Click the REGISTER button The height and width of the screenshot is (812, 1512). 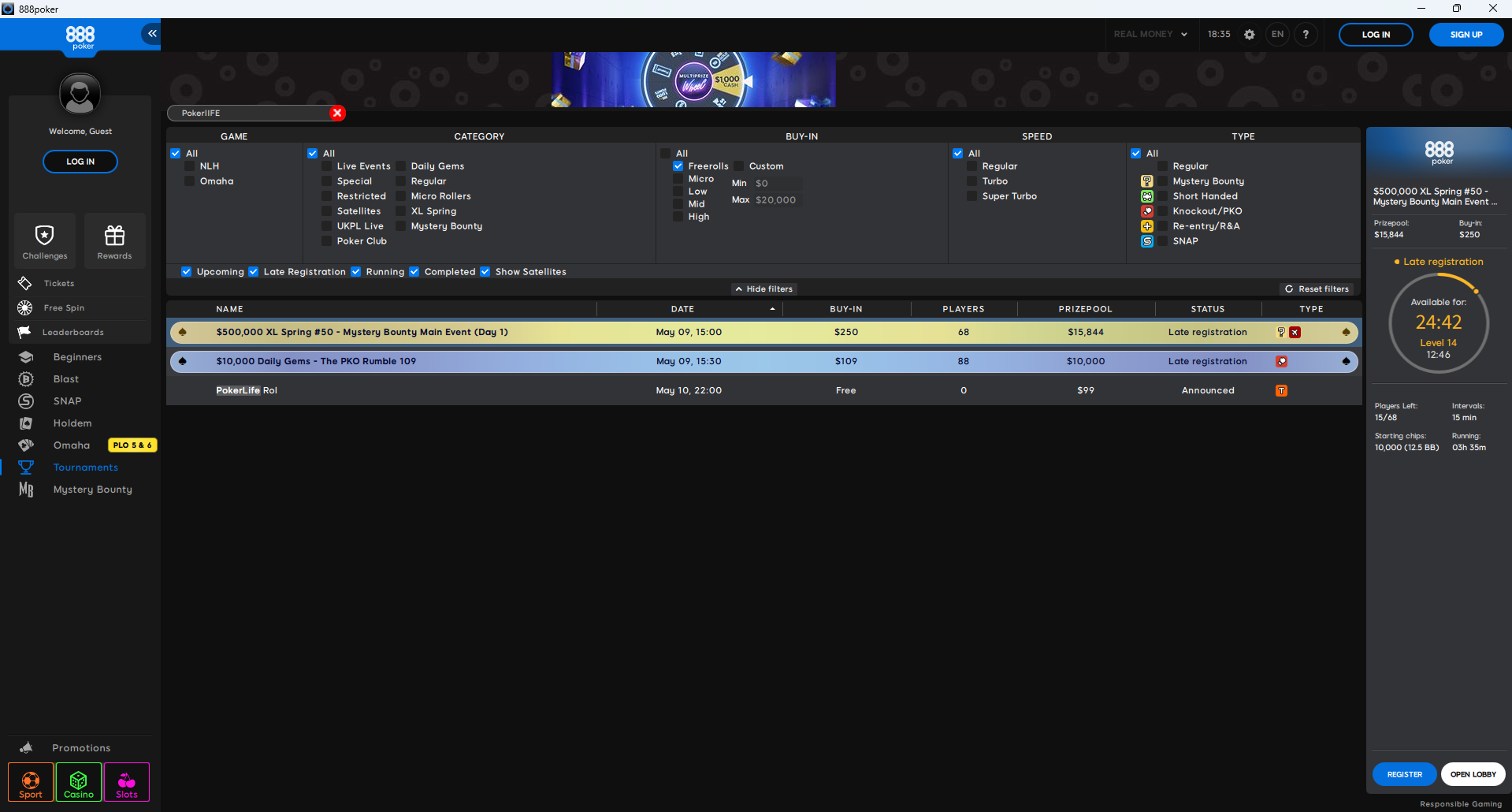(x=1405, y=774)
